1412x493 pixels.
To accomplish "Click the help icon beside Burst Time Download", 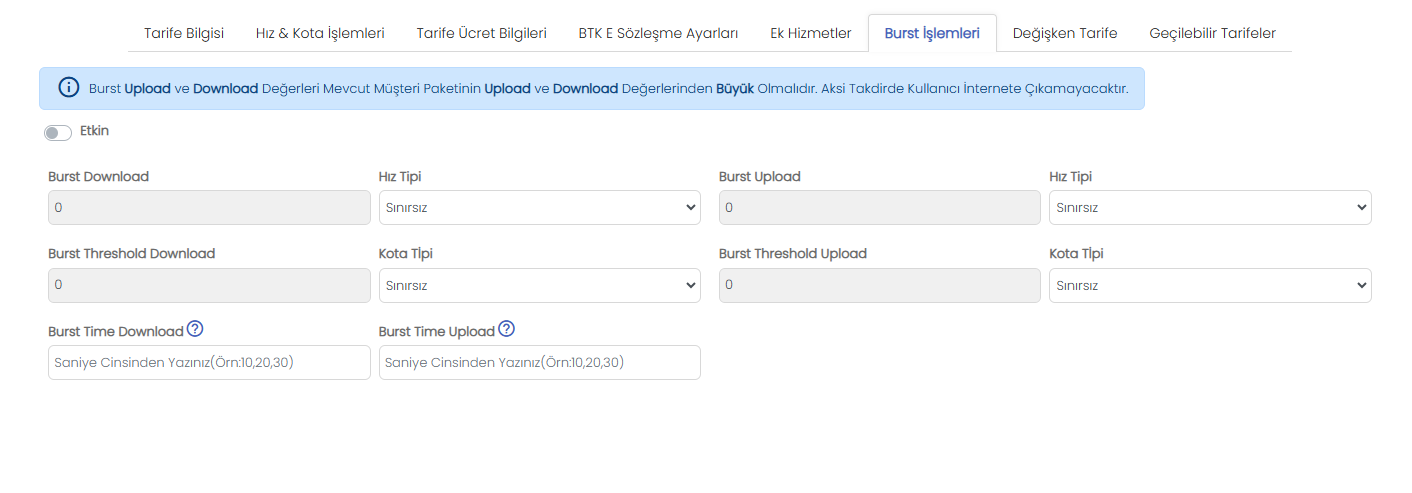I will pos(195,329).
